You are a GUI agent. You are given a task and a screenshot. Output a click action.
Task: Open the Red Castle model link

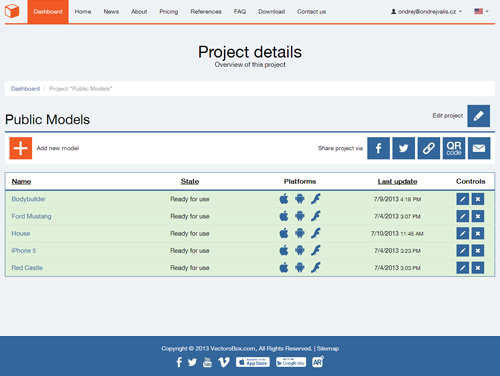click(x=27, y=268)
